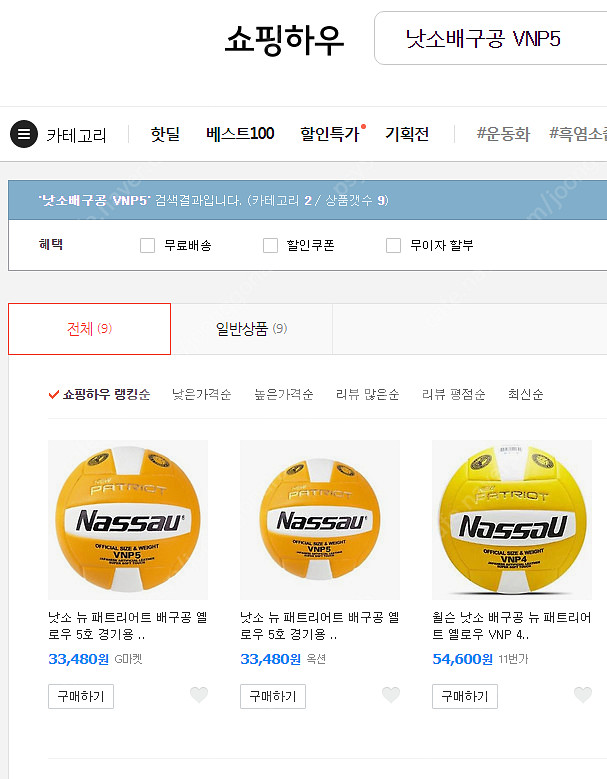Open the 베스트100 menu
The height and width of the screenshot is (779, 607).
(240, 134)
